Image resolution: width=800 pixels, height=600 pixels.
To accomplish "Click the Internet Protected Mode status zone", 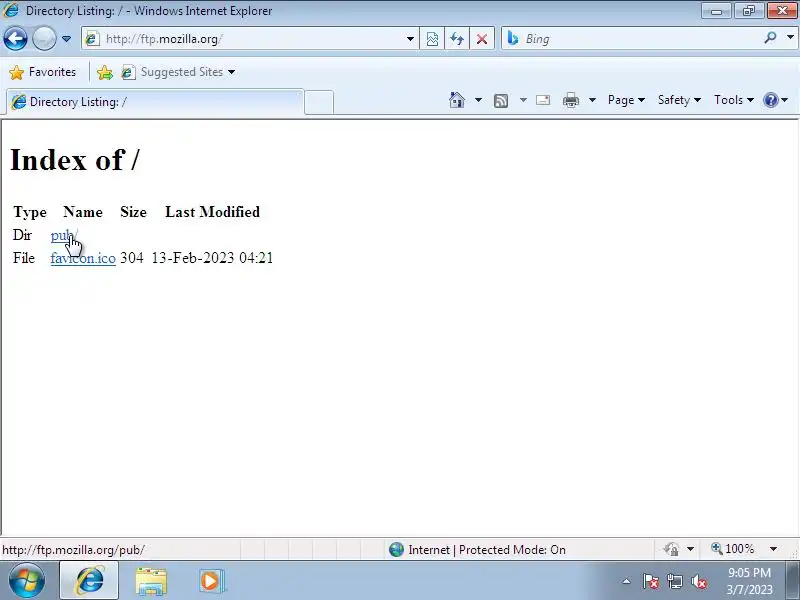I will 477,549.
